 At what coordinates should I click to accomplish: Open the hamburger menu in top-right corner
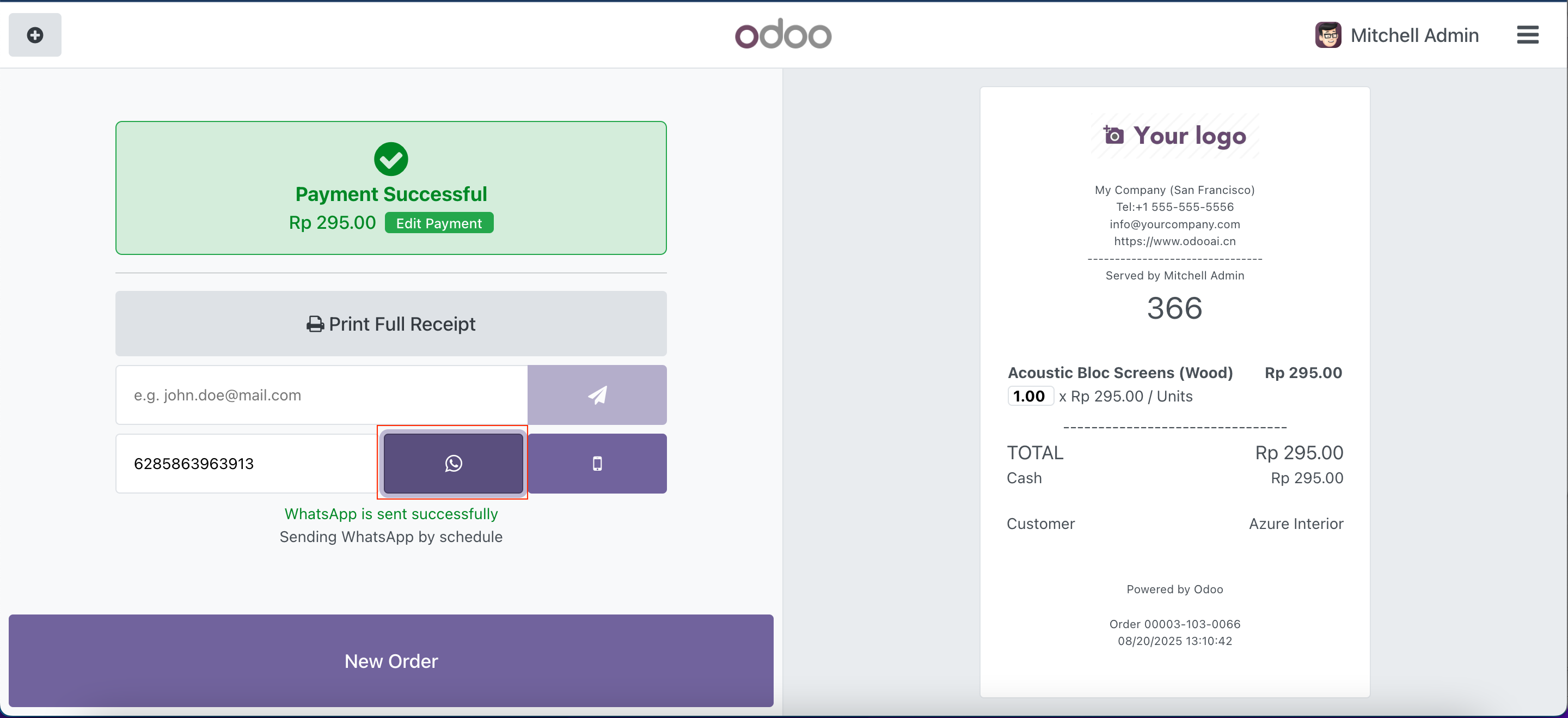click(x=1528, y=35)
